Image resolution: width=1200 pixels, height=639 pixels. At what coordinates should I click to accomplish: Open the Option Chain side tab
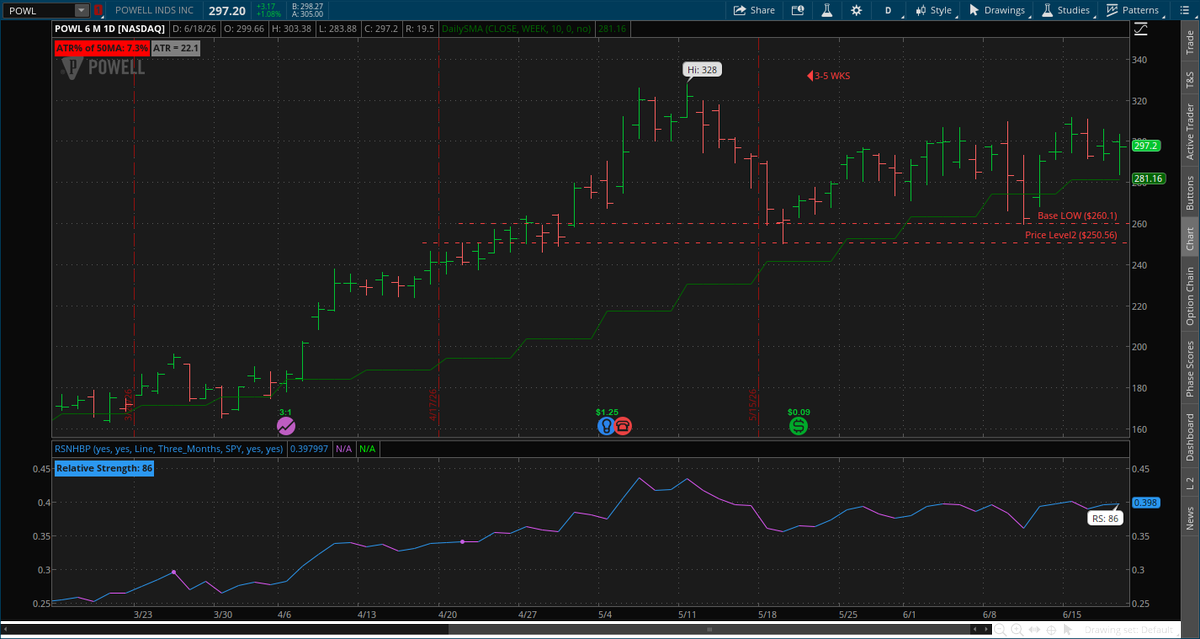[x=1189, y=296]
